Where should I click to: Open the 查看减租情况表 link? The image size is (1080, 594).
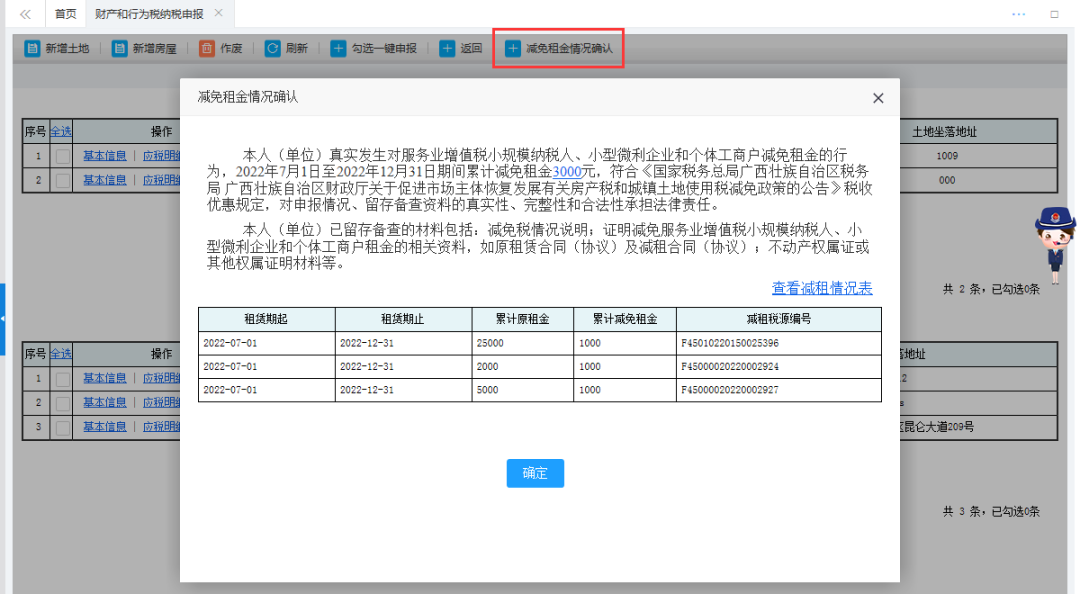pyautogui.click(x=821, y=288)
